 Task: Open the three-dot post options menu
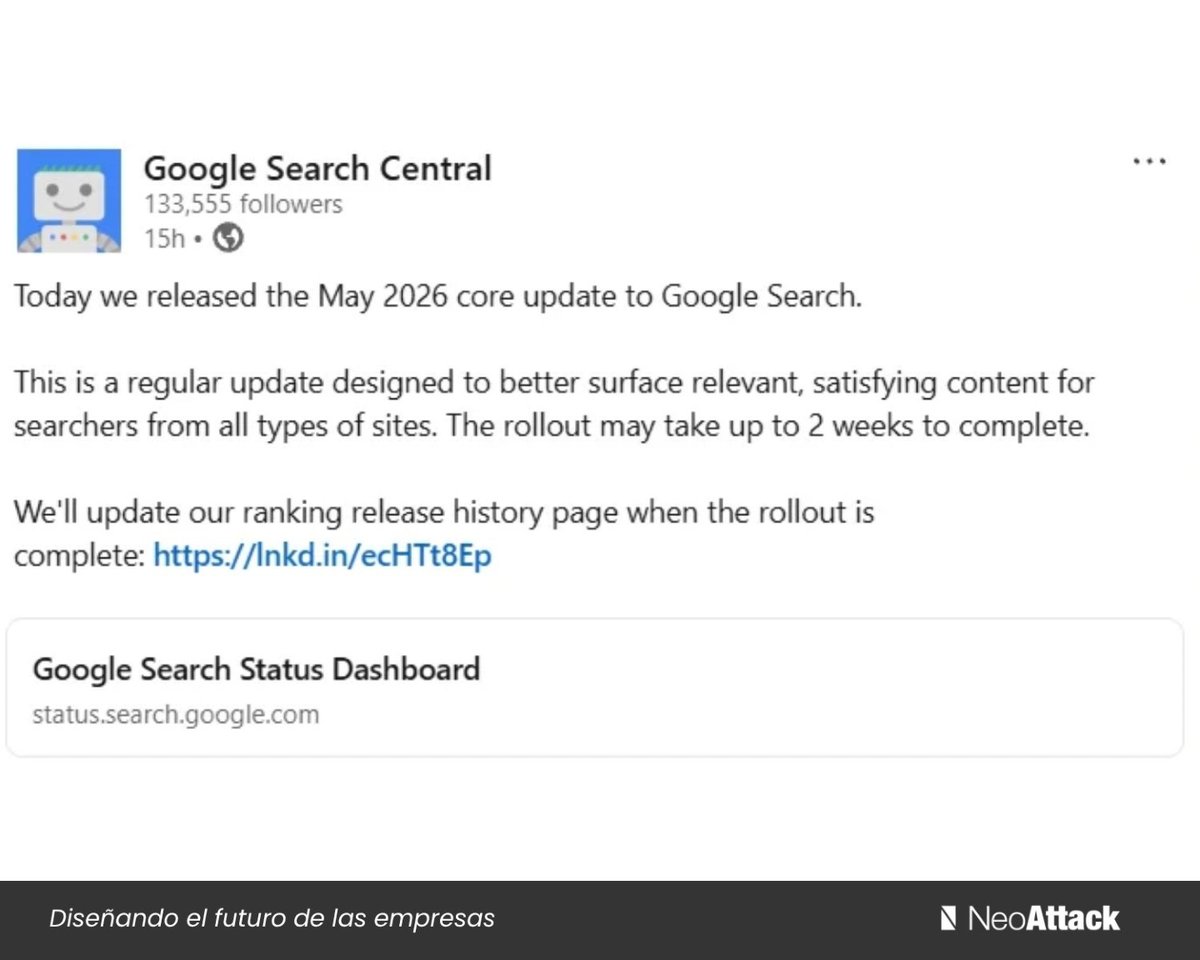1149,161
